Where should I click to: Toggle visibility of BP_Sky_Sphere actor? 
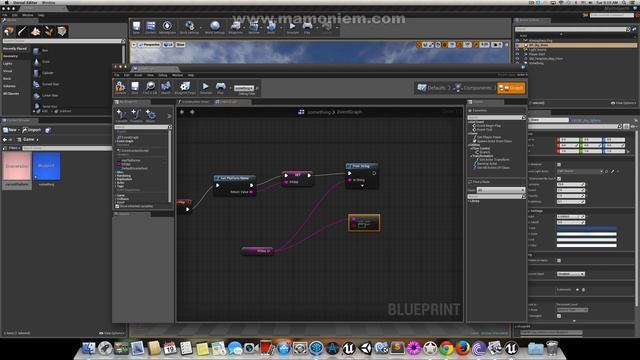[x=517, y=45]
